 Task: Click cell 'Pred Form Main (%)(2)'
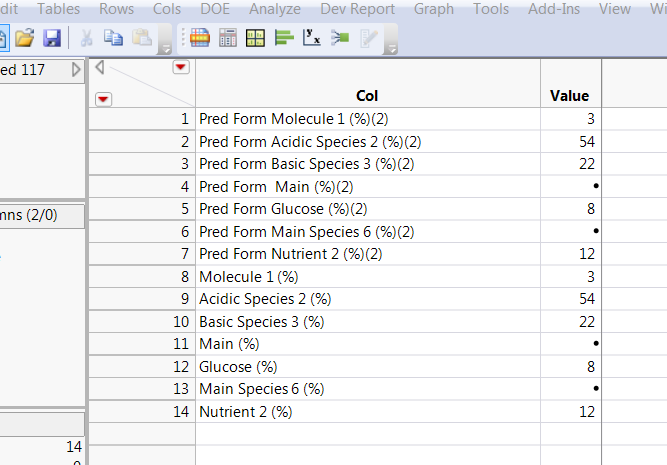(x=368, y=186)
